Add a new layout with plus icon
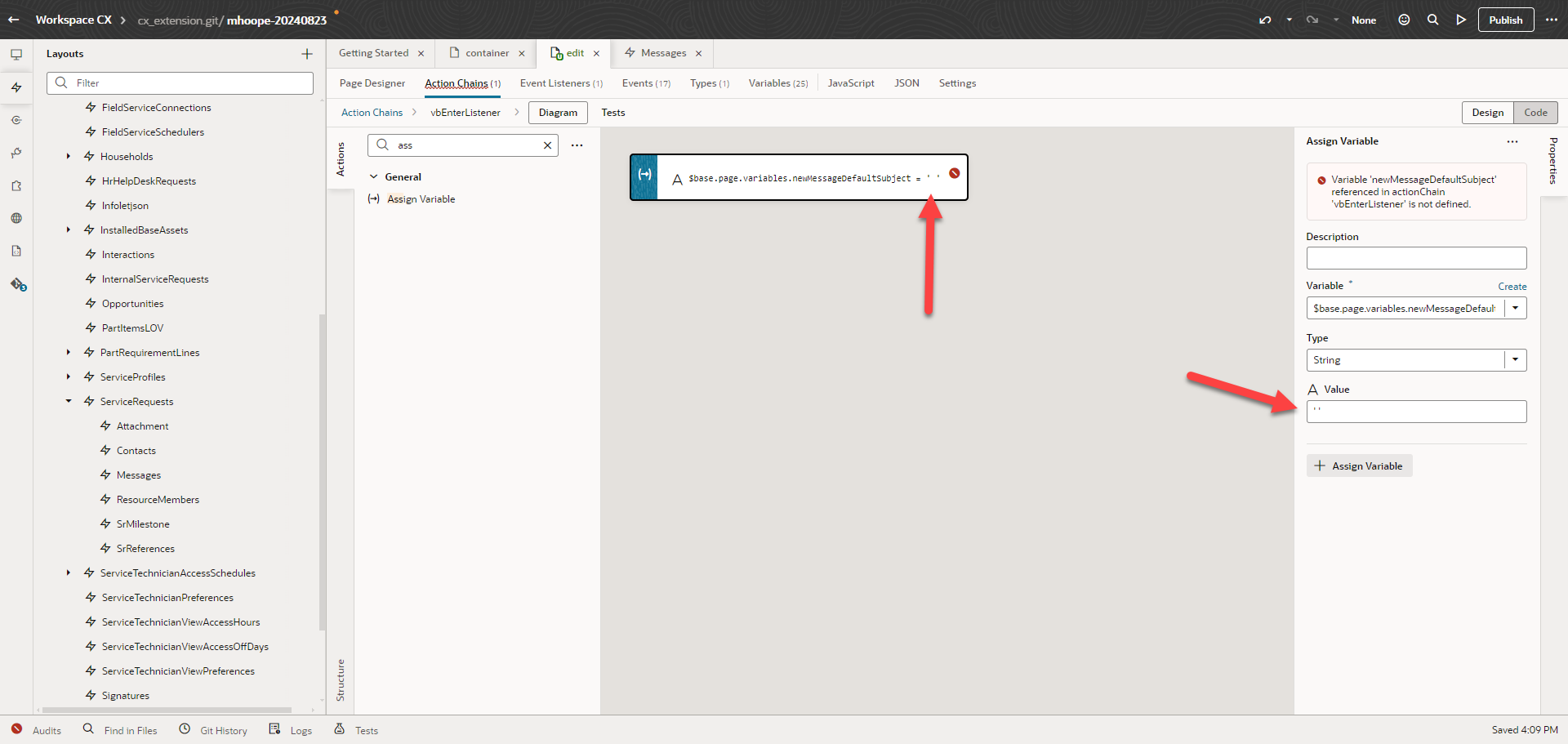Image resolution: width=1568 pixels, height=744 pixels. click(307, 54)
